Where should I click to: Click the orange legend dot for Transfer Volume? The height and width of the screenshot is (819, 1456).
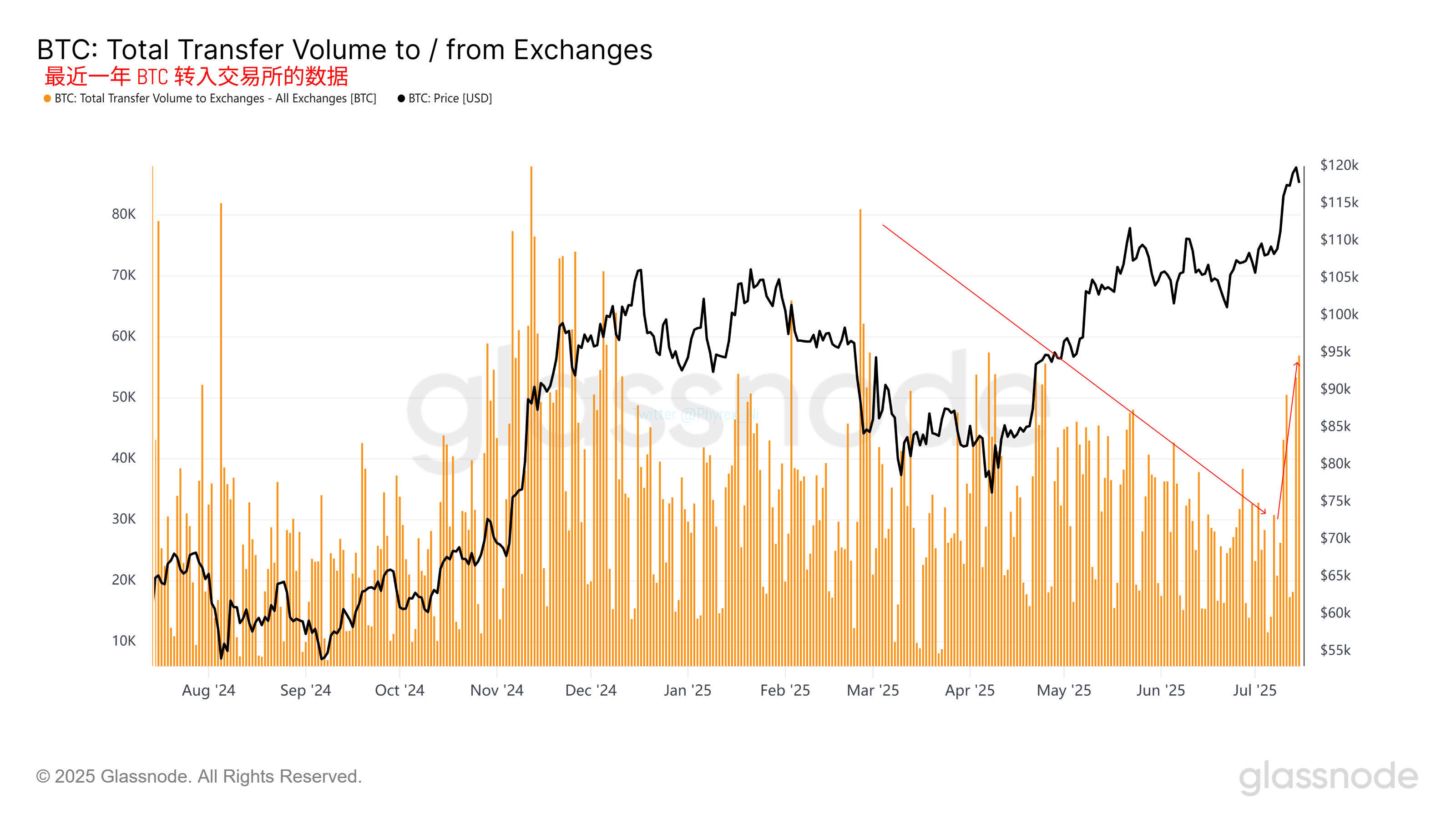[x=47, y=99]
